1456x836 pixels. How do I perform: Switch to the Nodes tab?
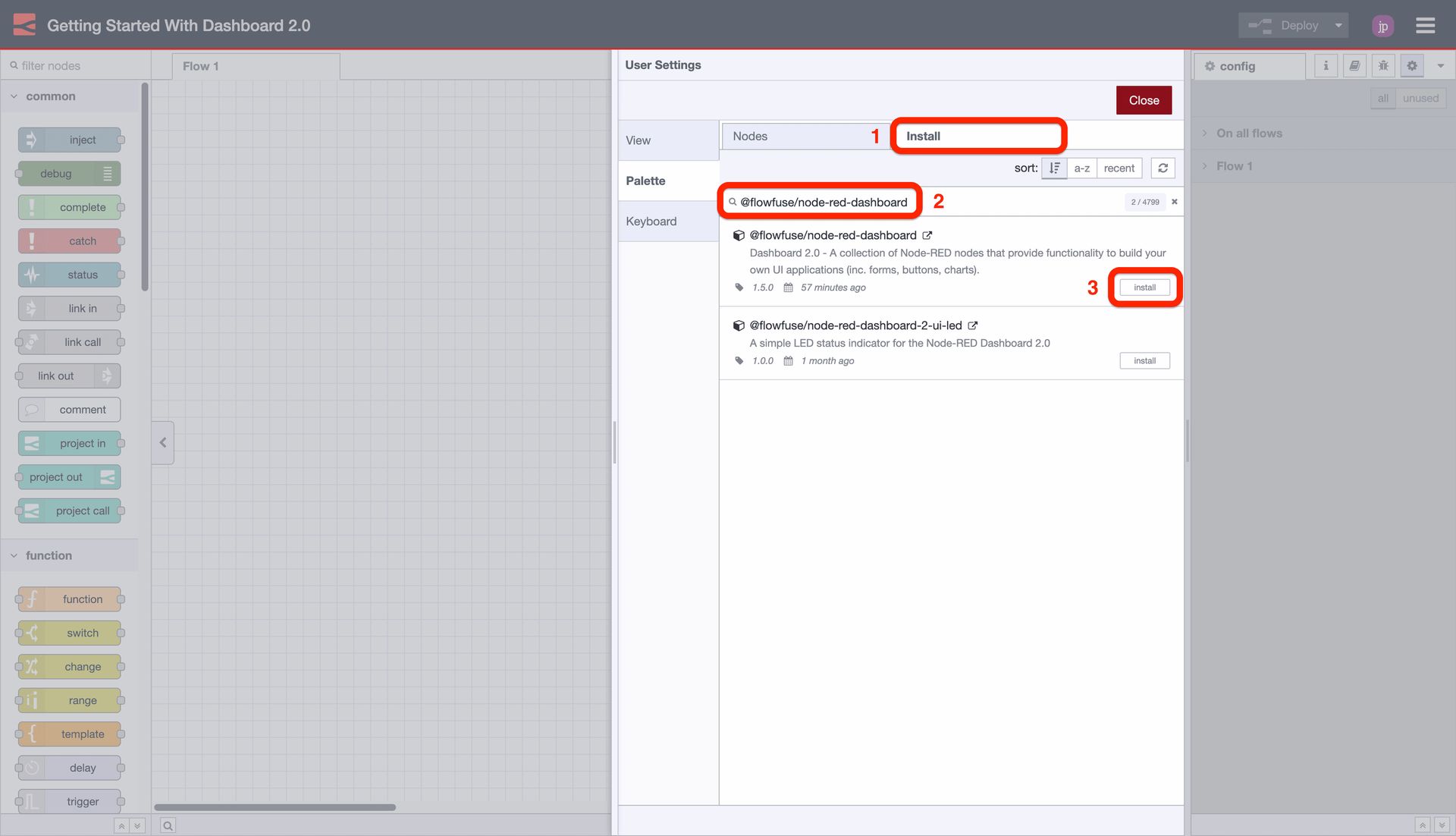[x=750, y=136]
